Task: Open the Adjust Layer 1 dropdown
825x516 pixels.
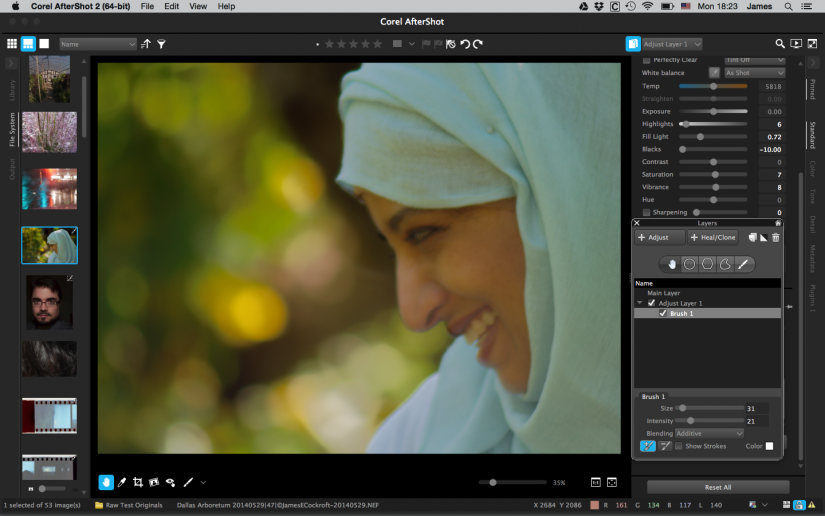Action: point(672,44)
